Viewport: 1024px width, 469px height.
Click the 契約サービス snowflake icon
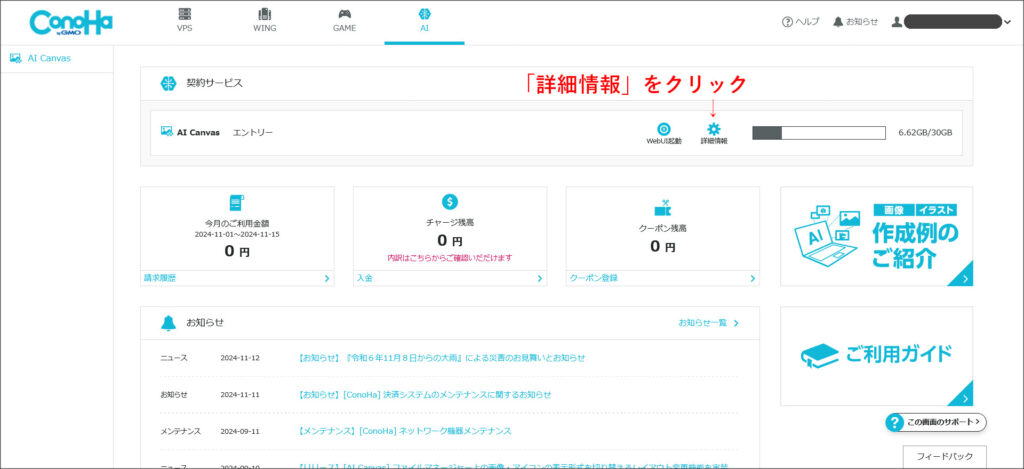(168, 84)
